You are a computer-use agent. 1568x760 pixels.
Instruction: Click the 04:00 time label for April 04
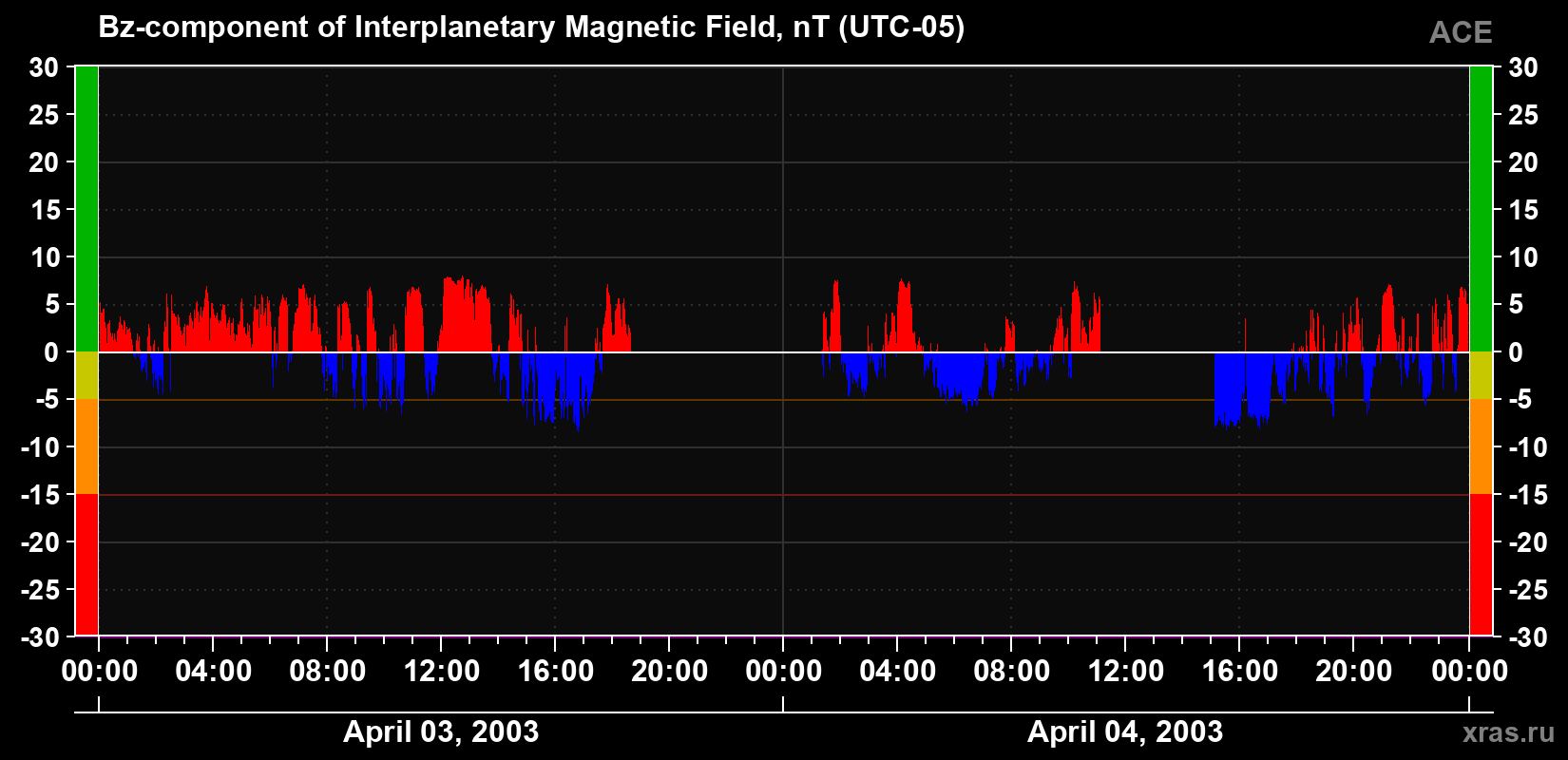897,672
